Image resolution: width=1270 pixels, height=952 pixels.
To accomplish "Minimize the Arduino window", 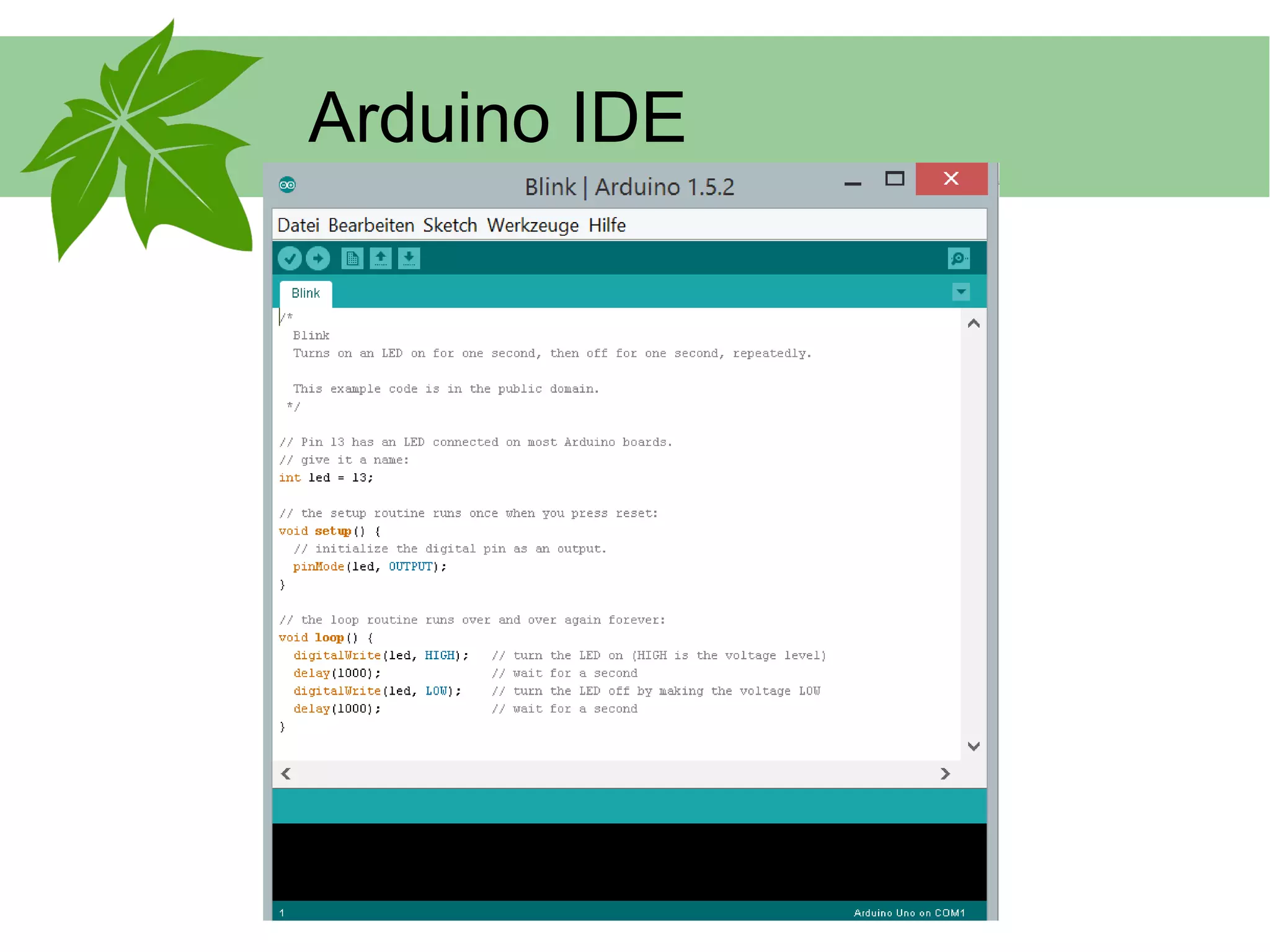I will pos(853,183).
